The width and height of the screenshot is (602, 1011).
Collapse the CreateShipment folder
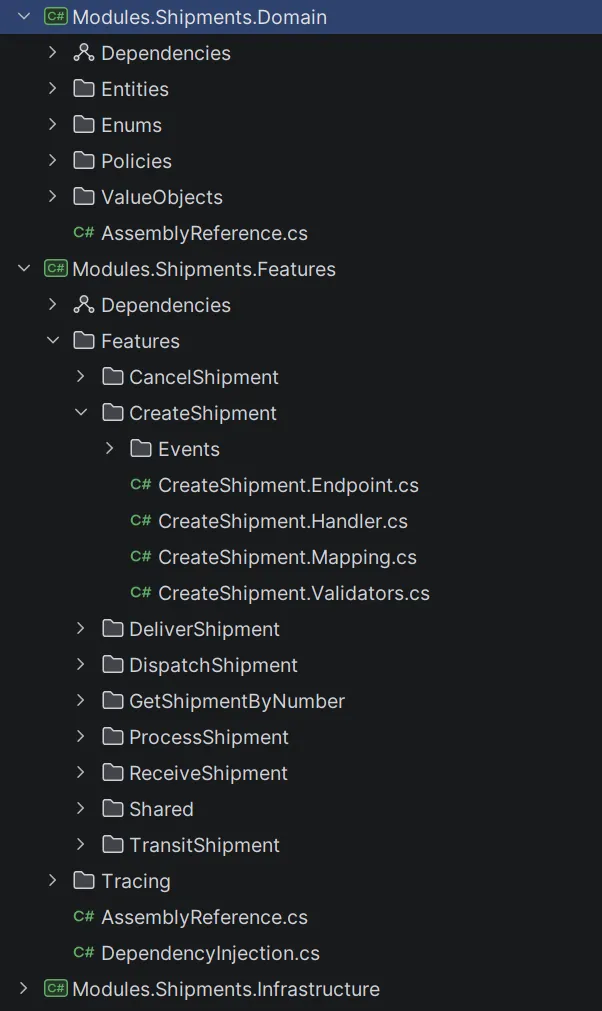(81, 413)
